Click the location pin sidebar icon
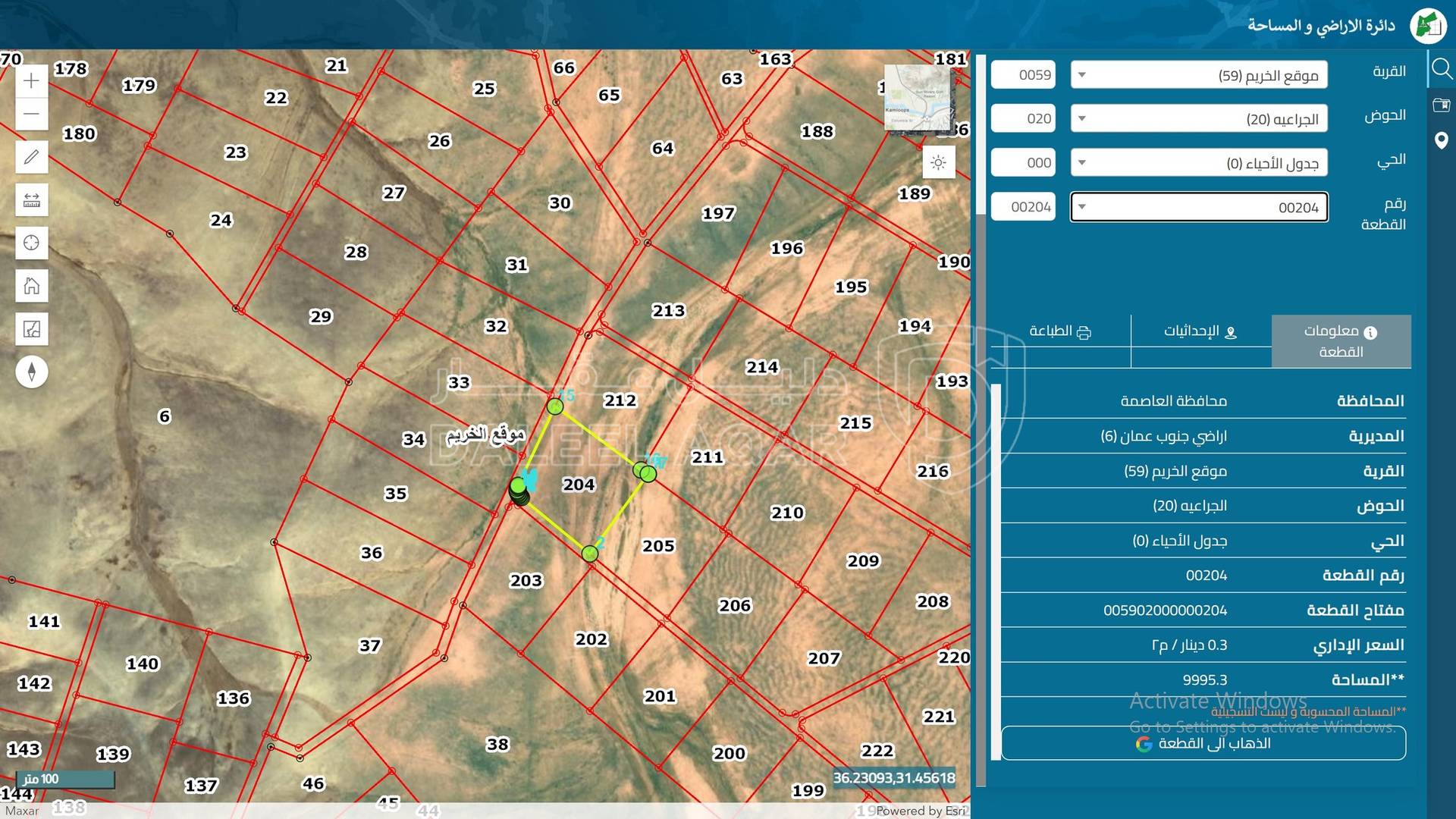This screenshot has width=1456, height=819. 1441,140
